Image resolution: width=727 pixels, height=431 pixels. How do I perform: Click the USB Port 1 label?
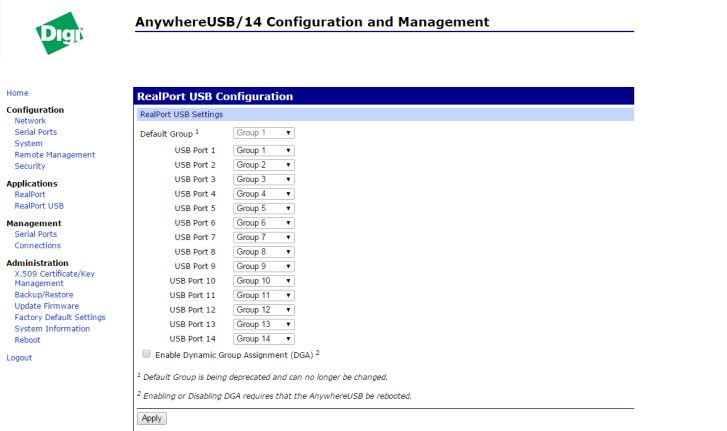click(x=195, y=151)
